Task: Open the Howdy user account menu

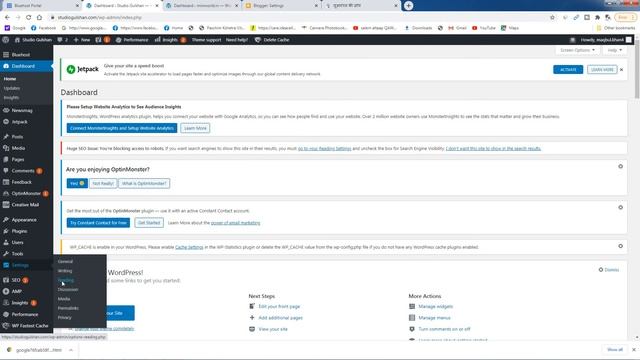Action: tap(606, 40)
